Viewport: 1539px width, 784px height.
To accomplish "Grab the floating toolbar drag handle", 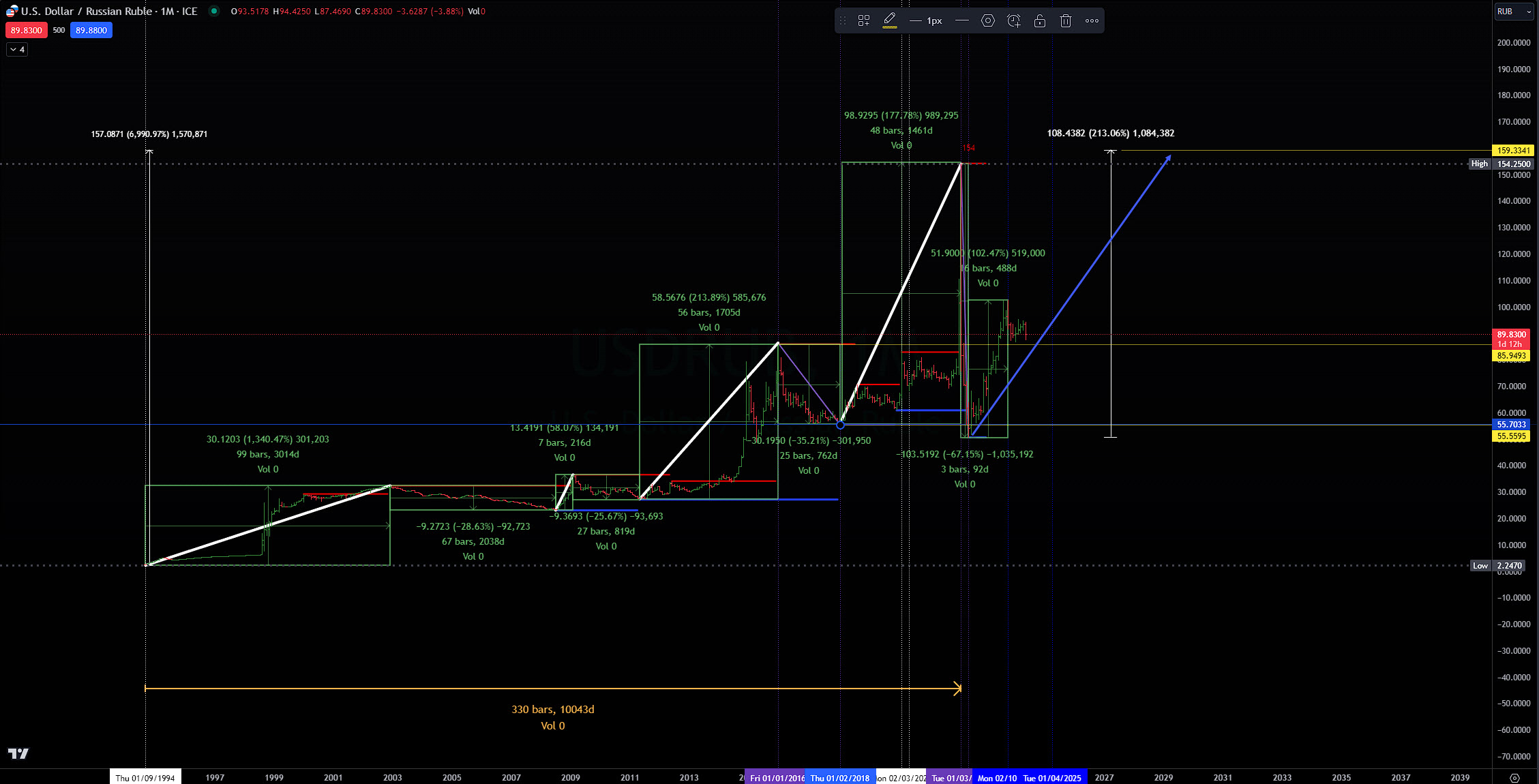I will pyautogui.click(x=843, y=20).
